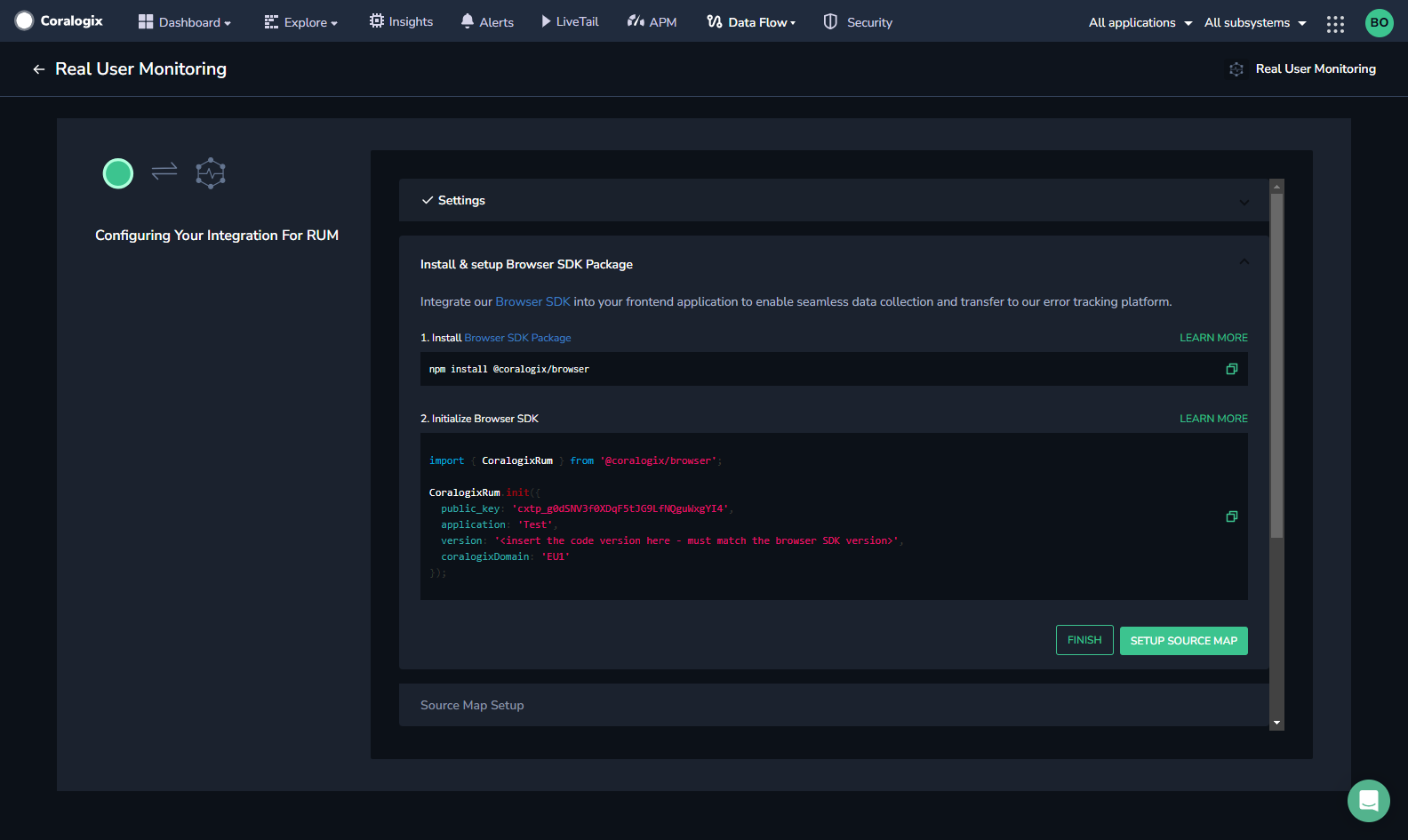The height and width of the screenshot is (840, 1408).
Task: Click the FINISH button
Action: 1084,640
